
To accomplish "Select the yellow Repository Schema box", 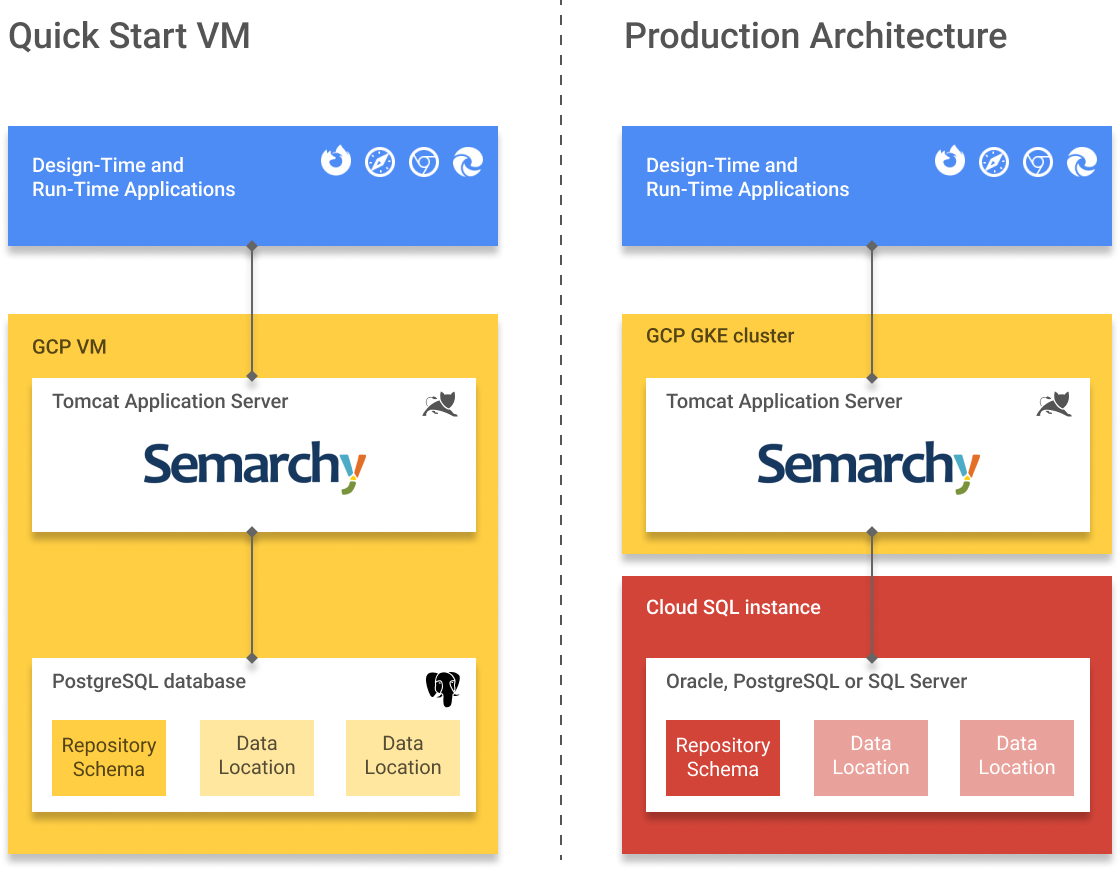I will tap(109, 758).
